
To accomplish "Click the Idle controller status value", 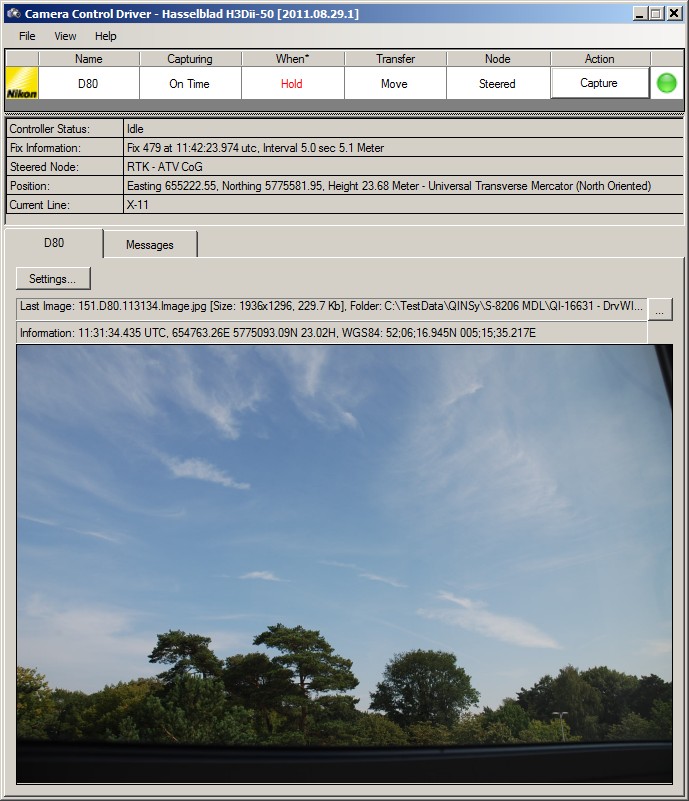I will point(403,129).
